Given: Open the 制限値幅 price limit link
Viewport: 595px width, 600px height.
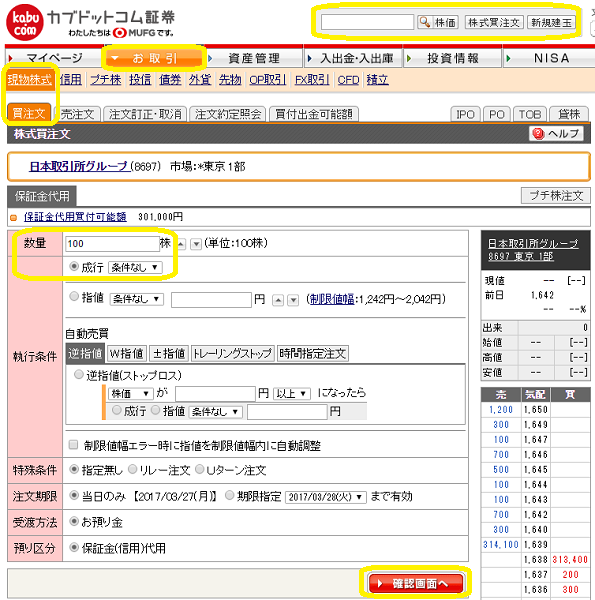Looking at the screenshot, I should click(332, 299).
